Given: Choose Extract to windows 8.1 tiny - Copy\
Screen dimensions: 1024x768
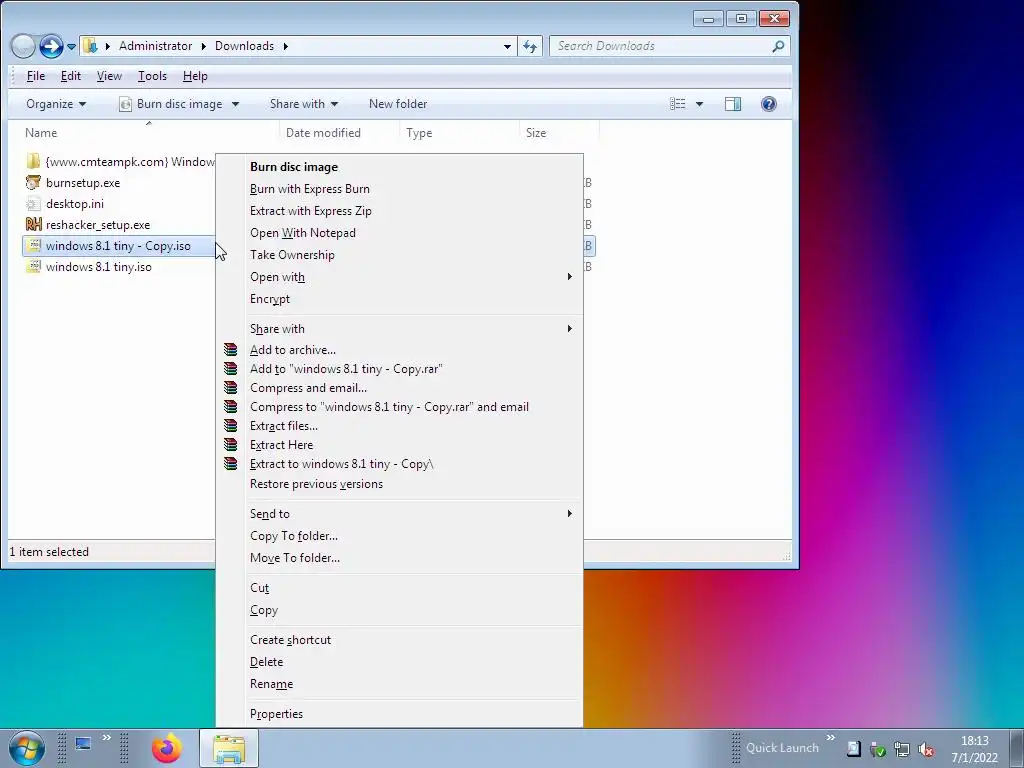Looking at the screenshot, I should 400,464.
